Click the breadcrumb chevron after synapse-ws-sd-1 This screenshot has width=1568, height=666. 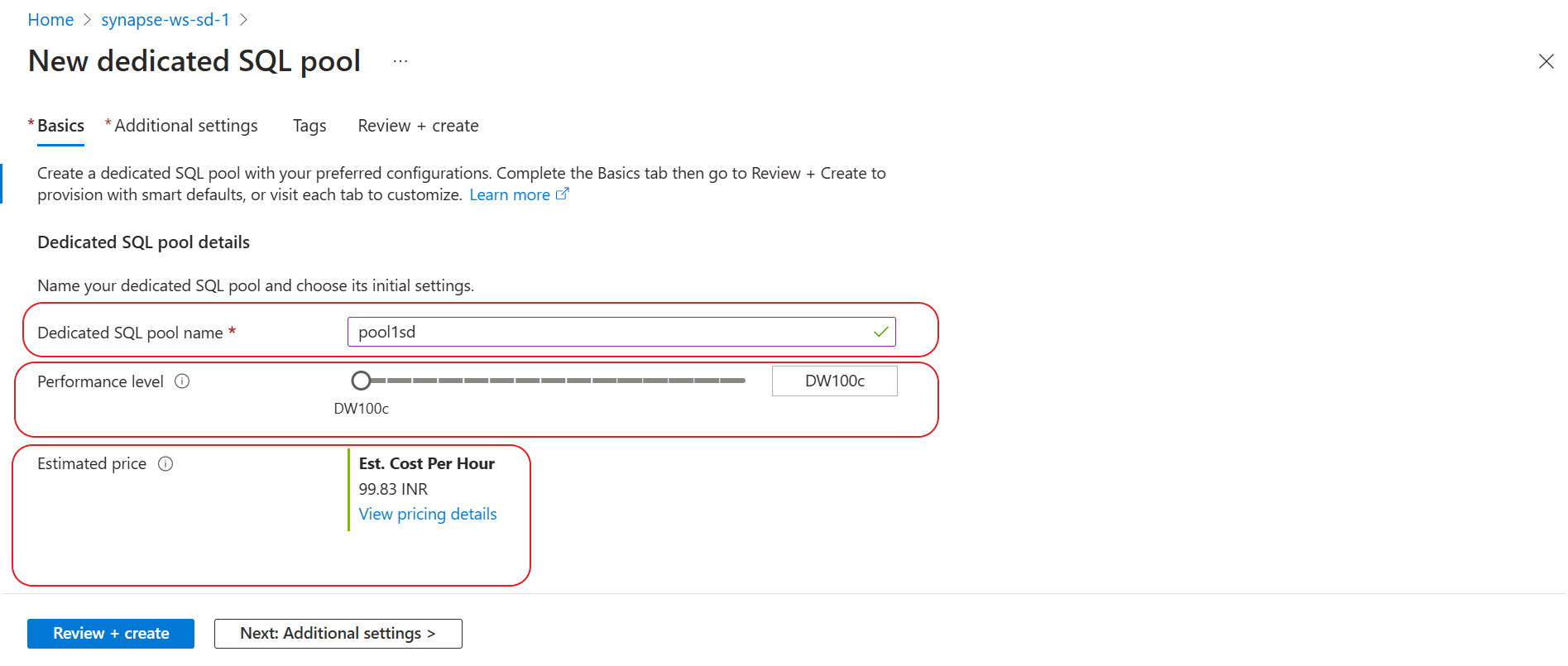point(244,20)
